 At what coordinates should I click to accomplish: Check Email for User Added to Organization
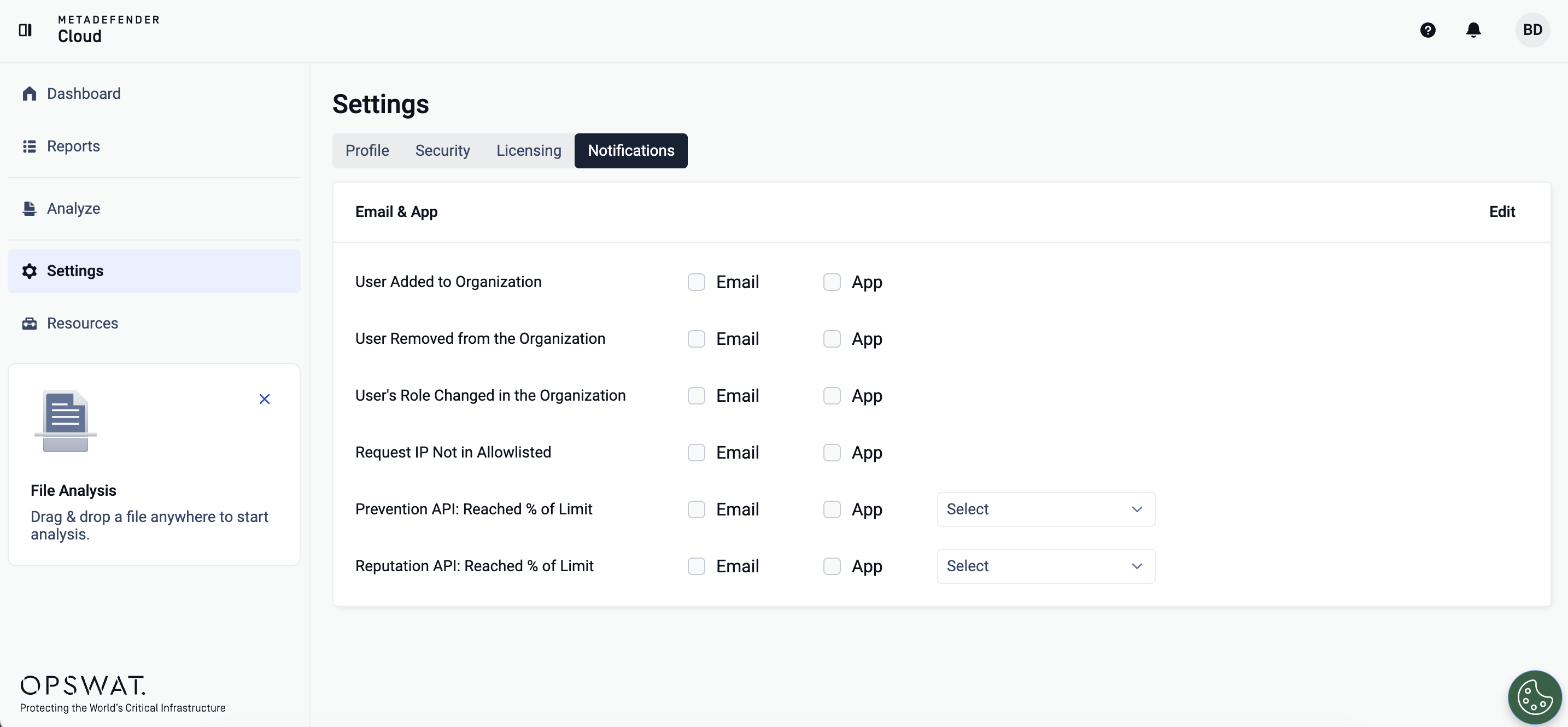pos(696,282)
